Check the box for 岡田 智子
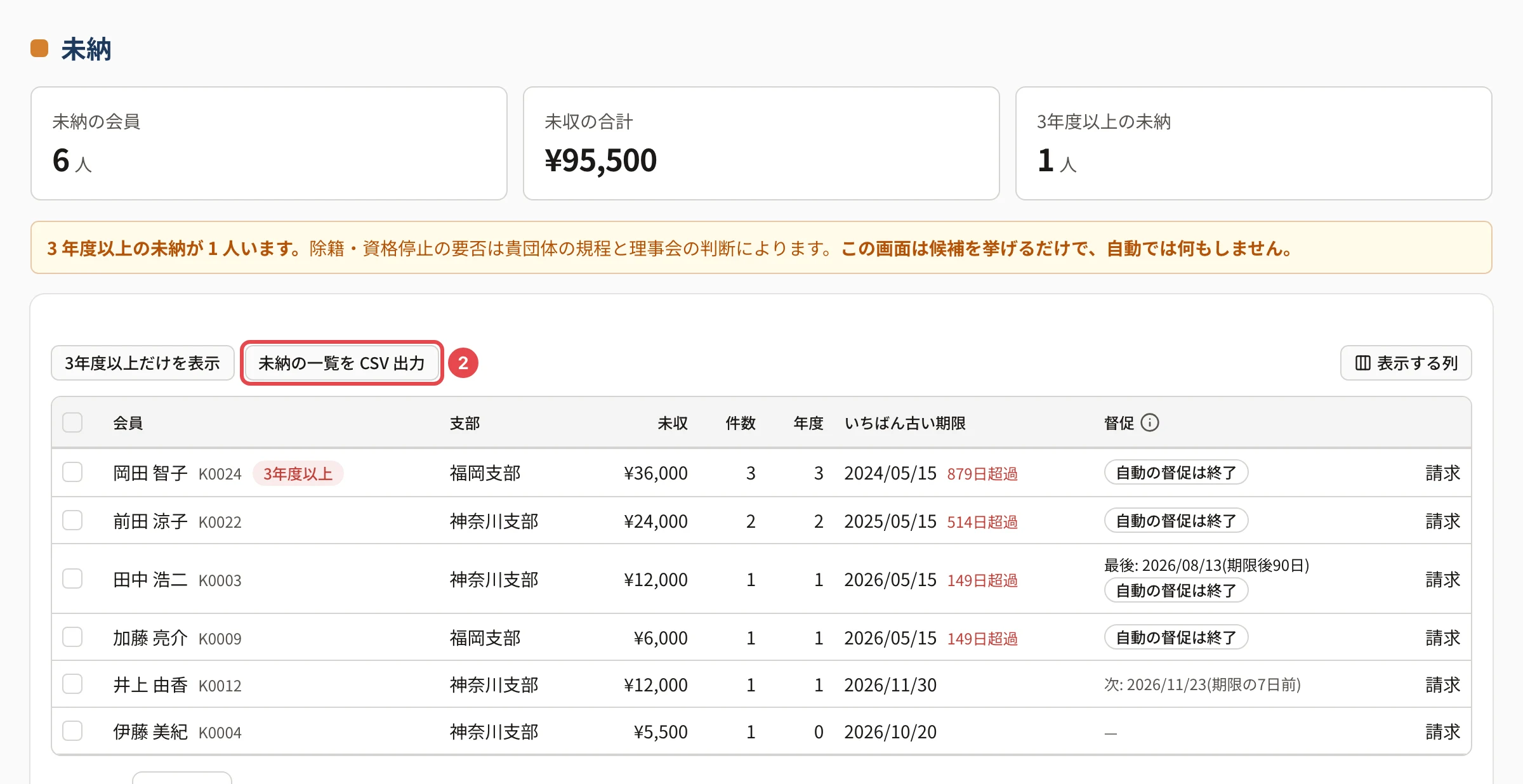Viewport: 1523px width, 784px height. pyautogui.click(x=72, y=473)
